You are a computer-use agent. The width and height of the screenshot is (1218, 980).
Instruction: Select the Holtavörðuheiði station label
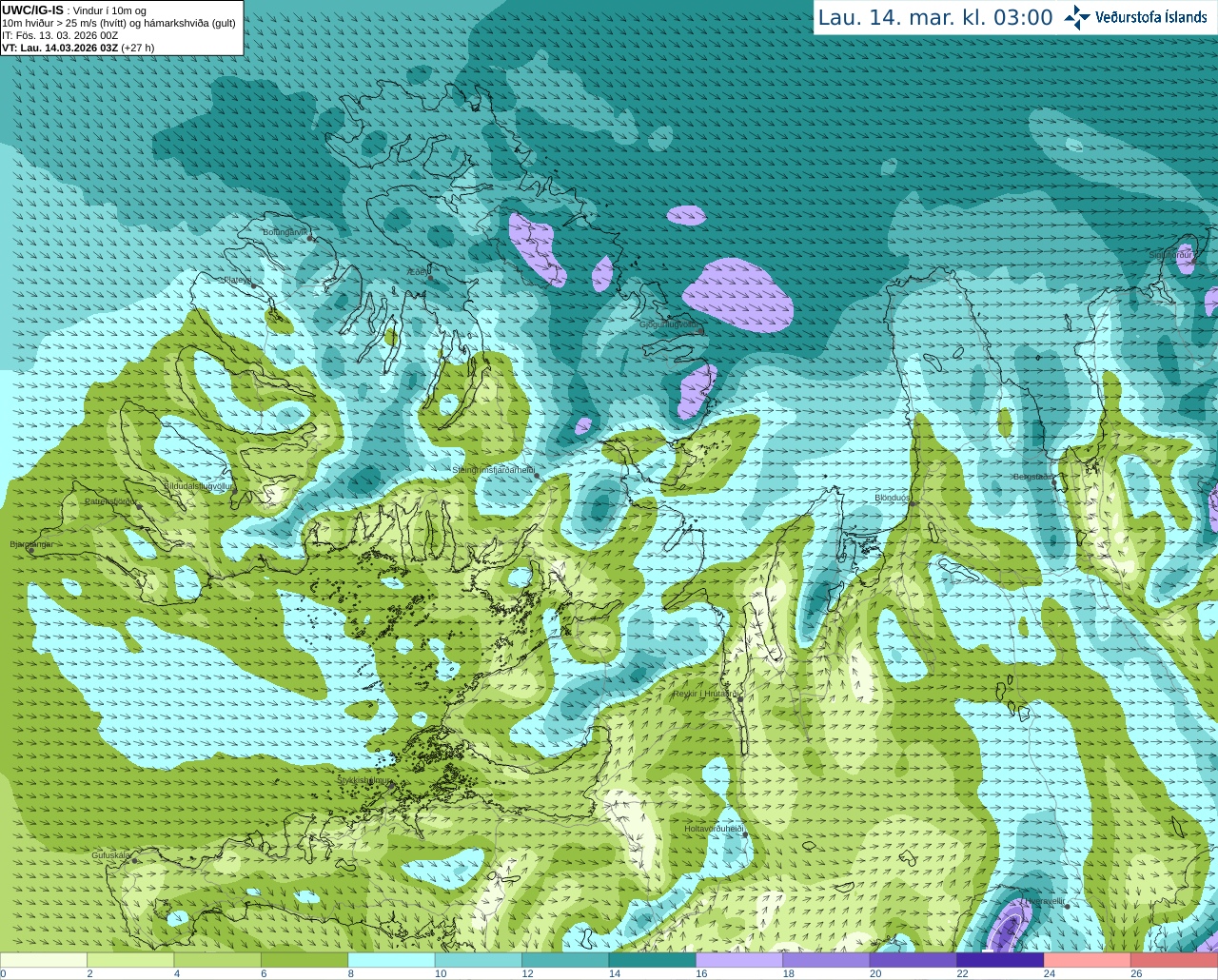[x=714, y=829]
